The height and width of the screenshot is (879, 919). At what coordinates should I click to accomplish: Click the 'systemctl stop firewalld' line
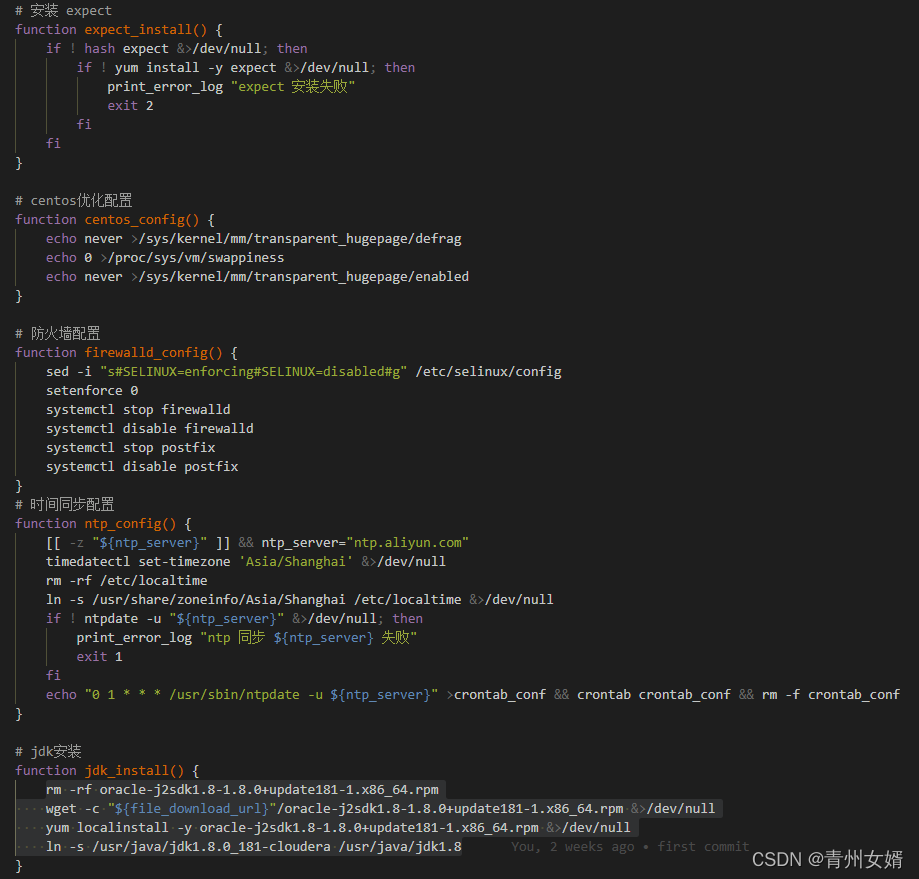click(138, 410)
